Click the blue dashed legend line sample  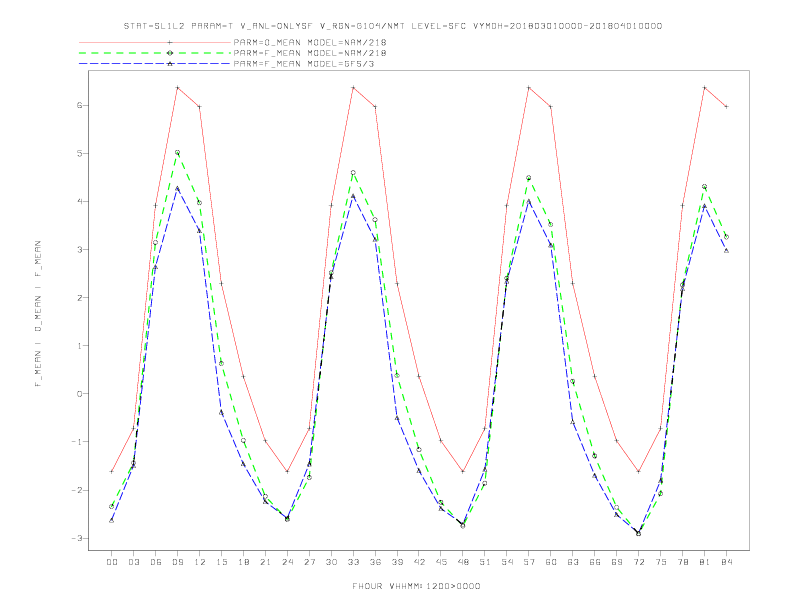pos(155,64)
